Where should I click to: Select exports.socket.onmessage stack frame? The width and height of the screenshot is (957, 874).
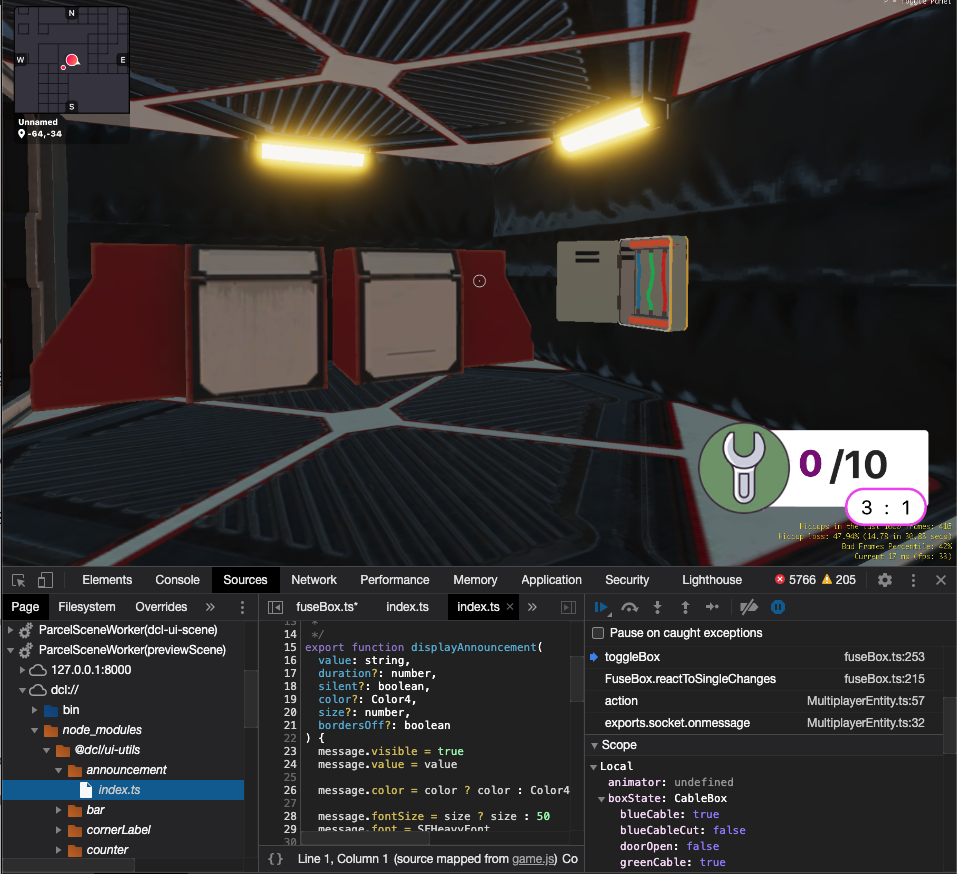tap(764, 723)
